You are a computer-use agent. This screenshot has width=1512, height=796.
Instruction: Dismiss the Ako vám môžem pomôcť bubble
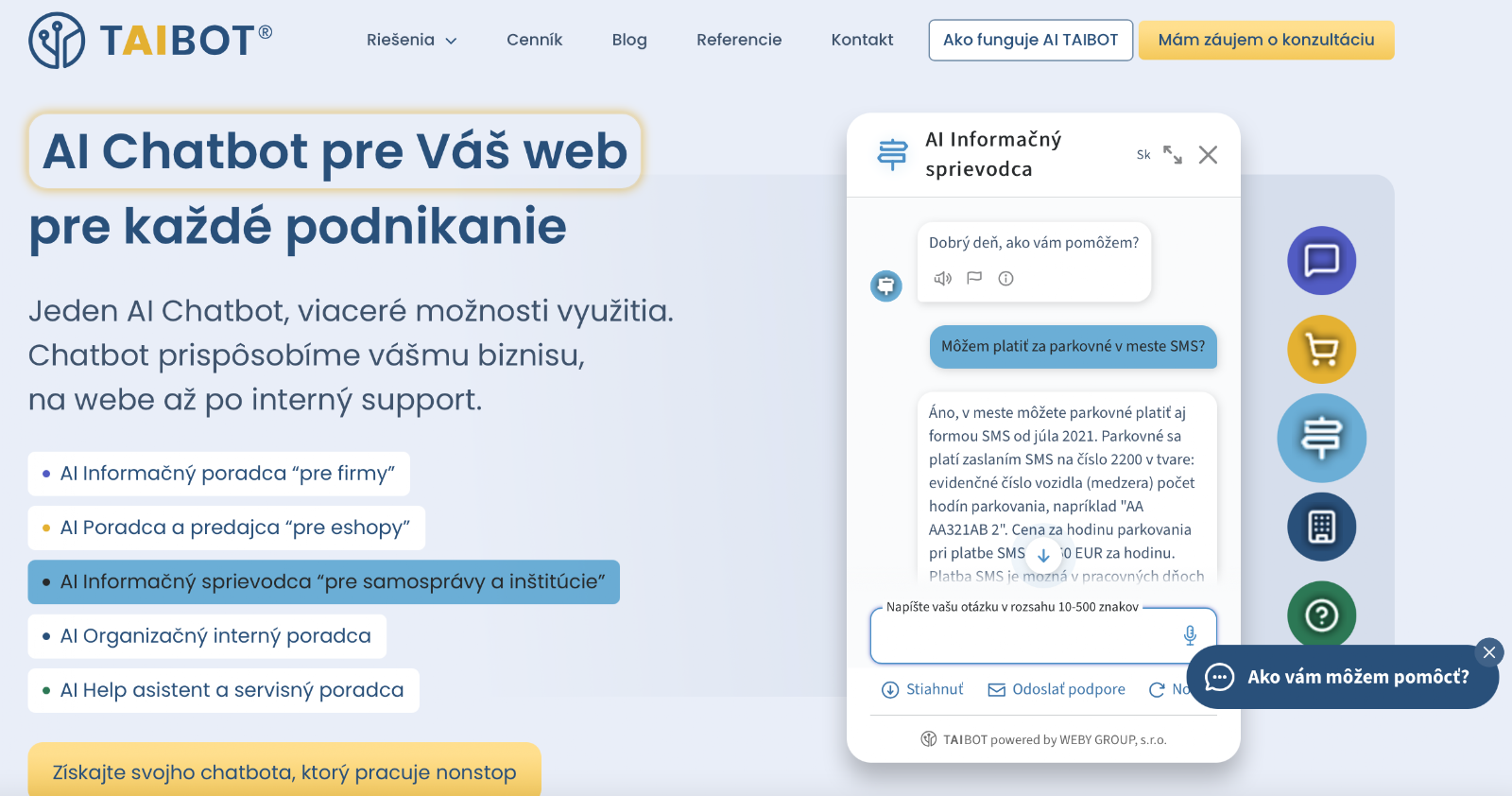[1489, 652]
